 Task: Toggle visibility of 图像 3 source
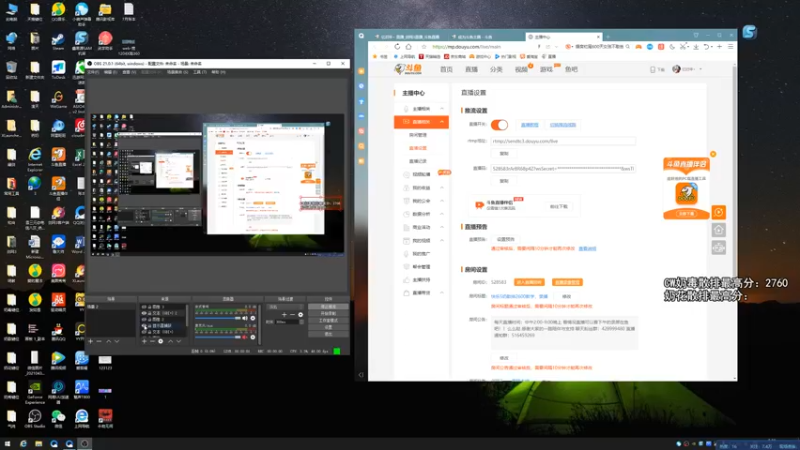click(144, 307)
